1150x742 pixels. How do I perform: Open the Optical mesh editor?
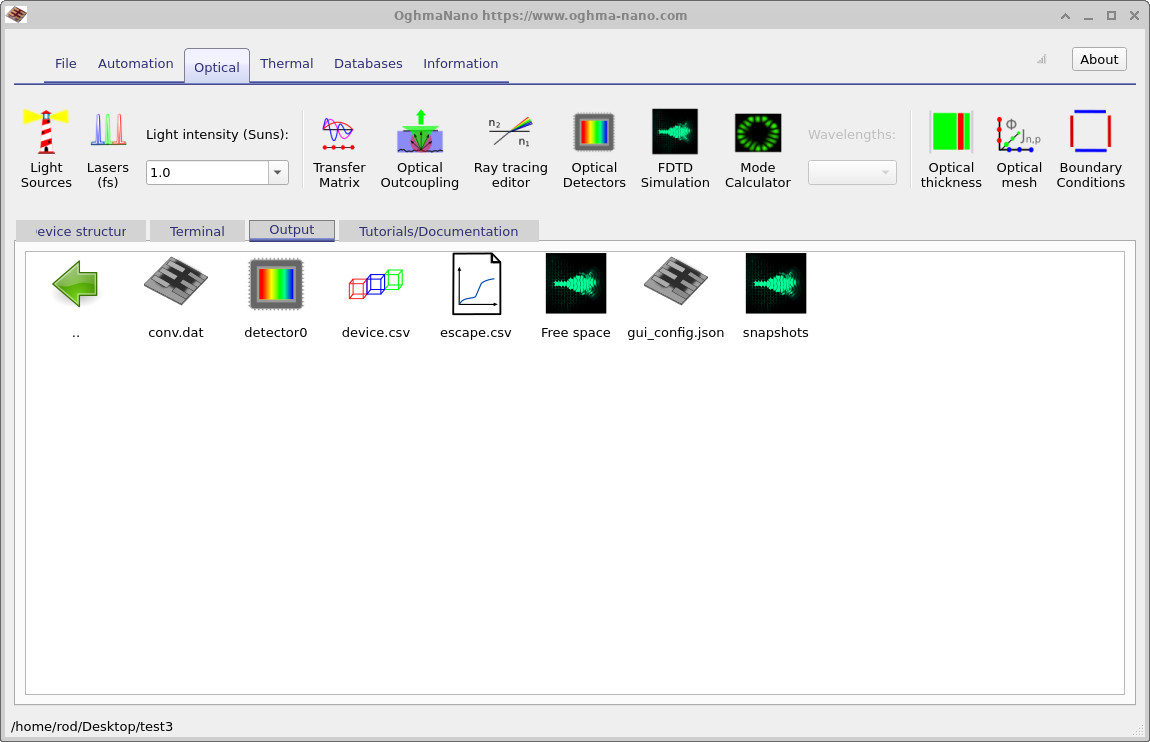click(x=1019, y=148)
